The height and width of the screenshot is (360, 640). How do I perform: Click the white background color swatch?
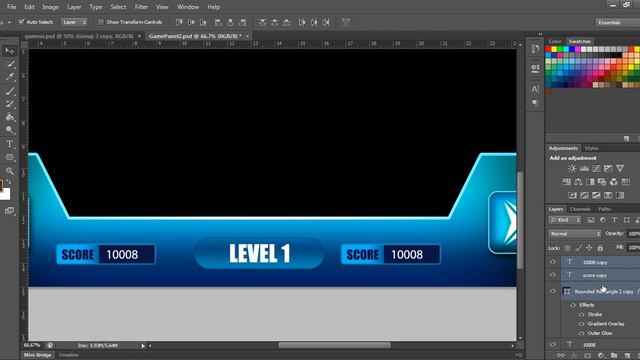coord(5,195)
